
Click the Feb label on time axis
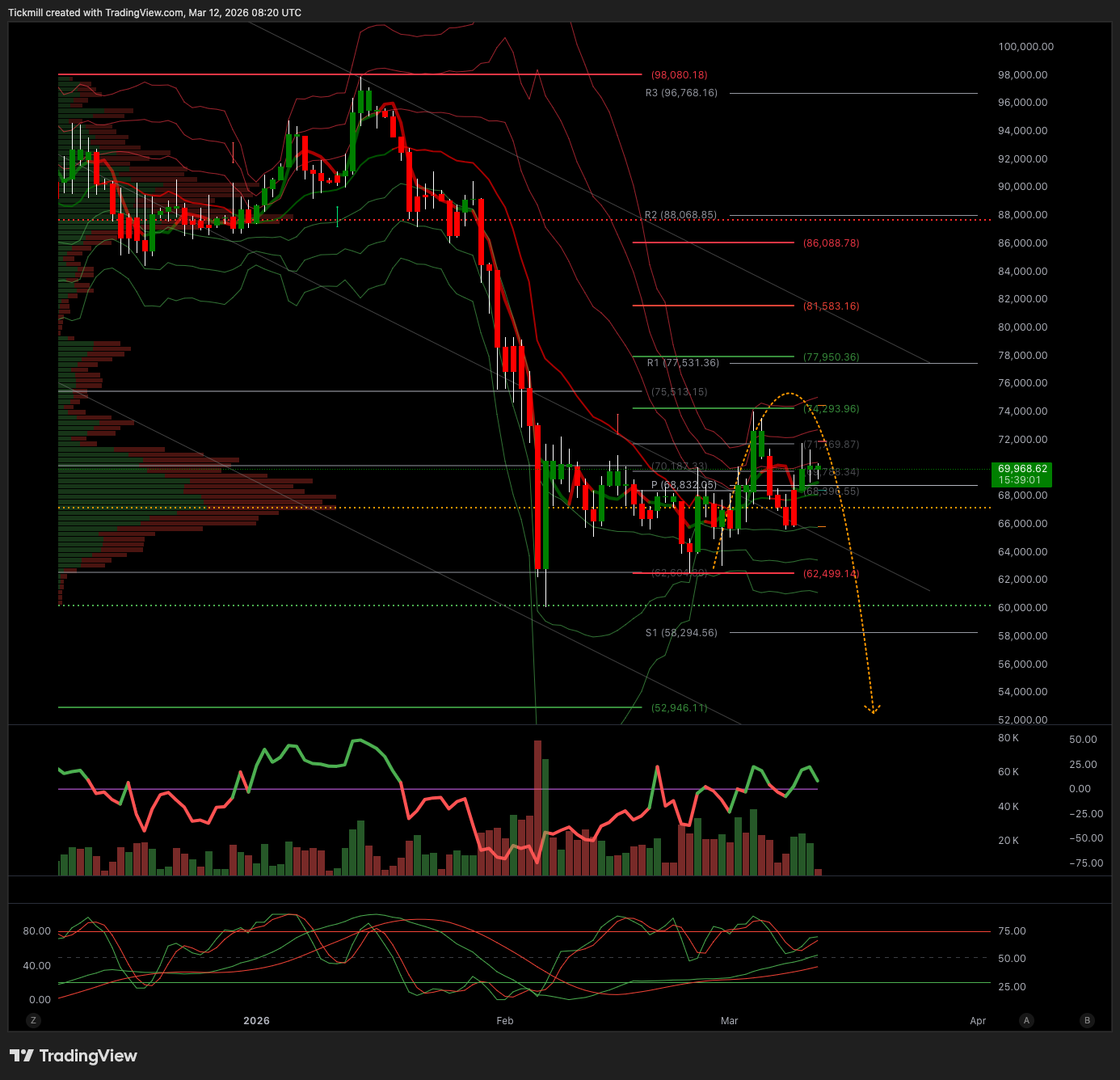click(x=505, y=1021)
